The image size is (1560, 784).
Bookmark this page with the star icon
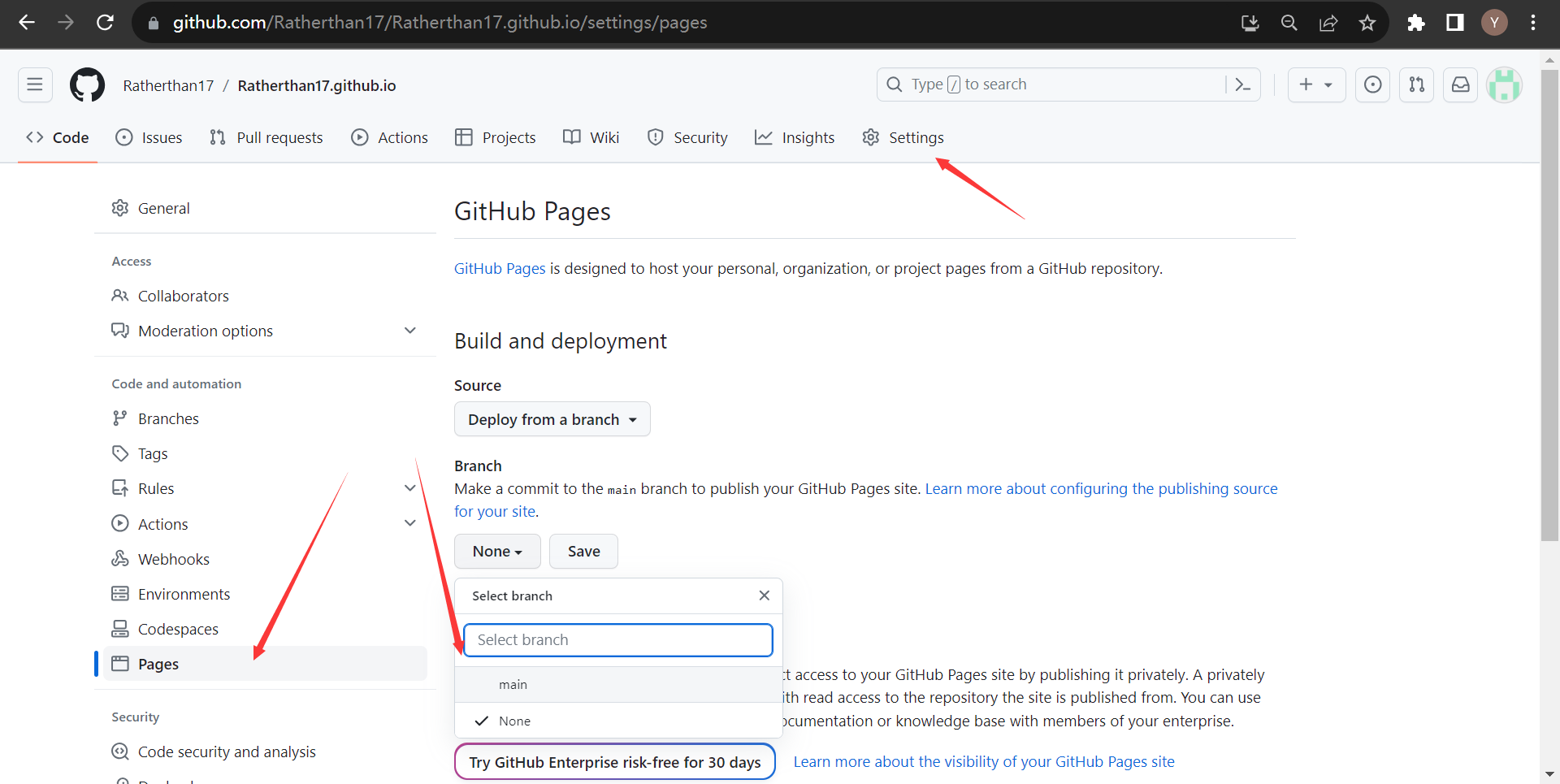click(1367, 23)
